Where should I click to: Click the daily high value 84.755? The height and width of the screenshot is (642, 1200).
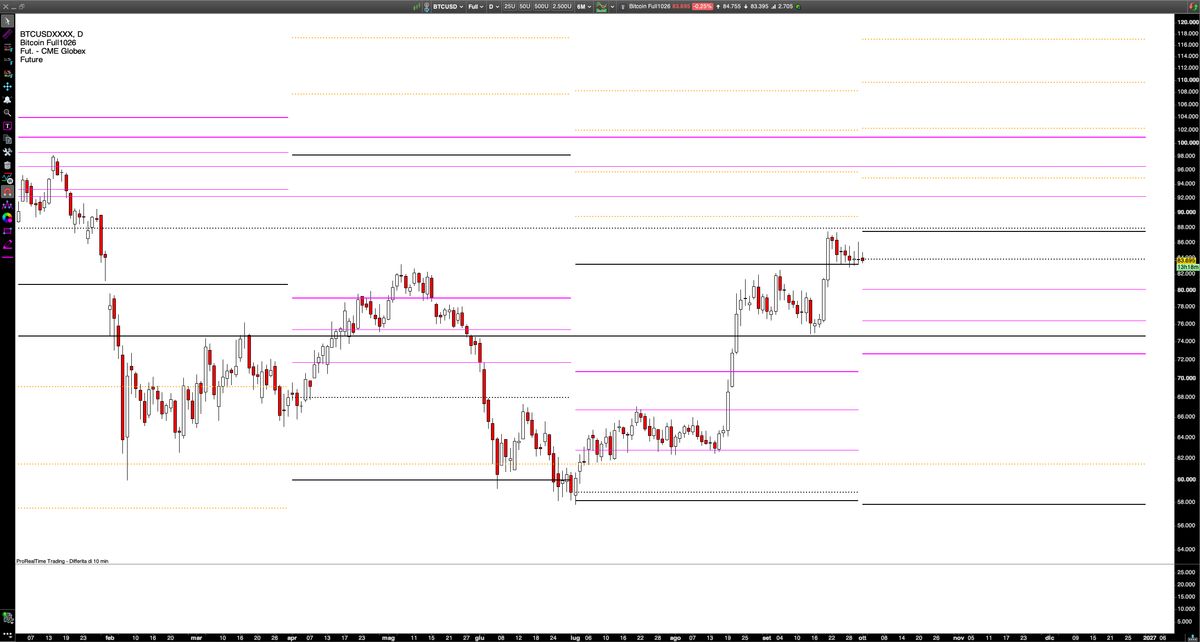pyautogui.click(x=730, y=6)
